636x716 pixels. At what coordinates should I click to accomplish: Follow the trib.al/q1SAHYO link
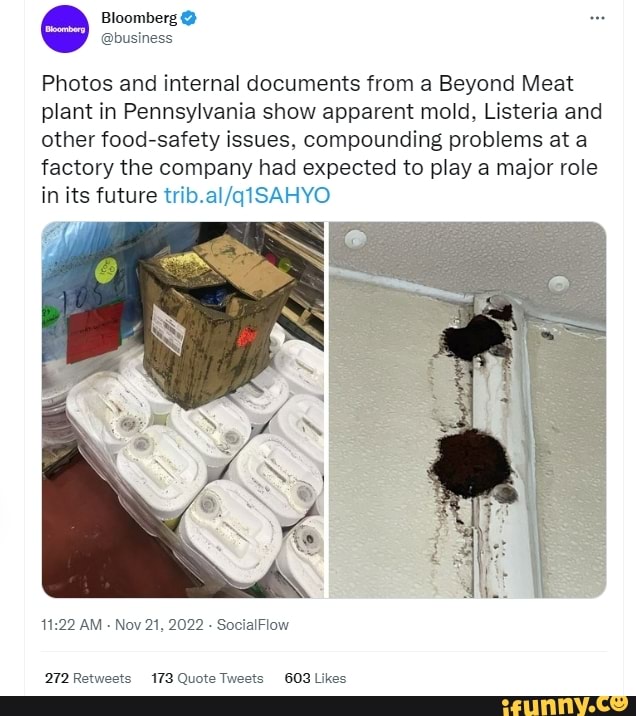tap(245, 195)
